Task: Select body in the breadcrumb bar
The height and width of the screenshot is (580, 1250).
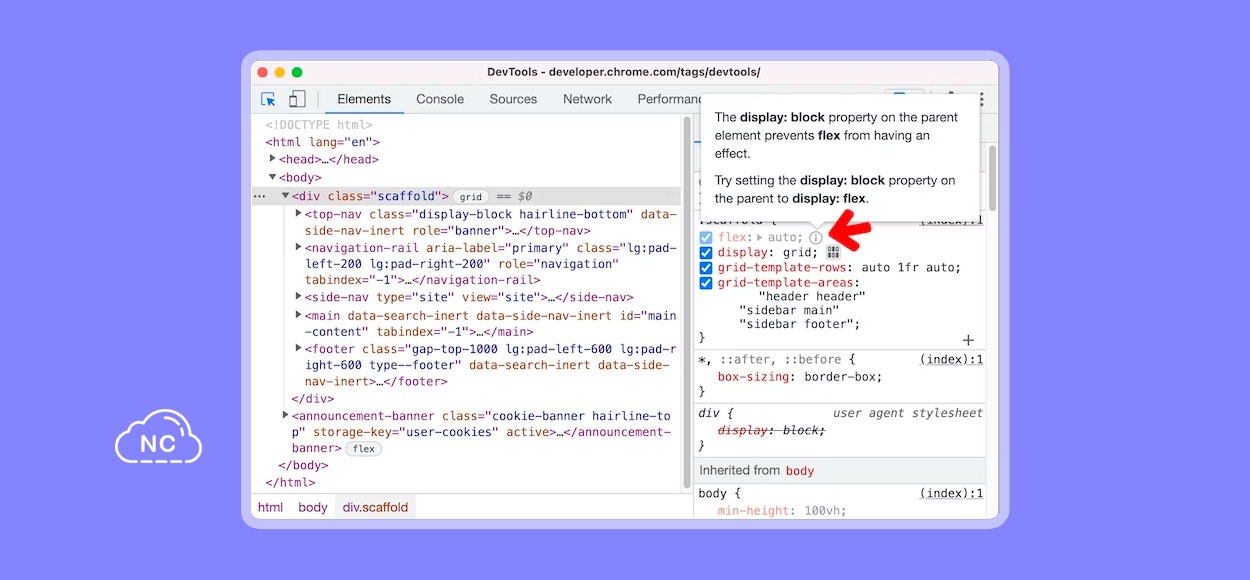Action: [313, 507]
